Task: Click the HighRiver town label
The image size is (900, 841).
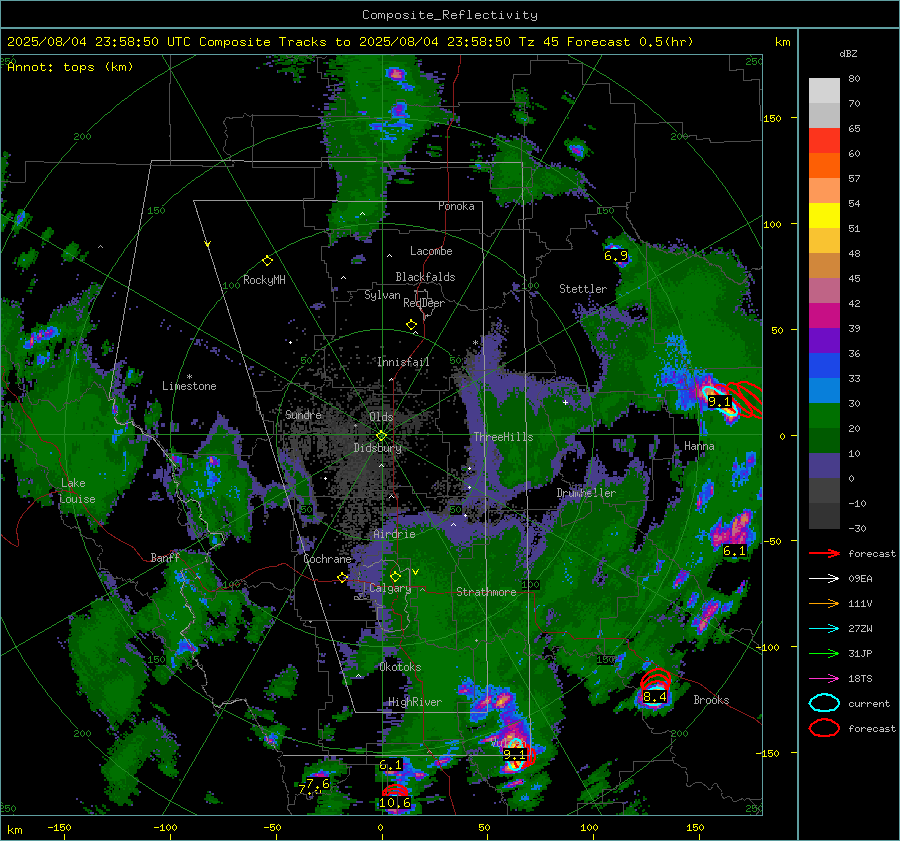Action: [415, 702]
